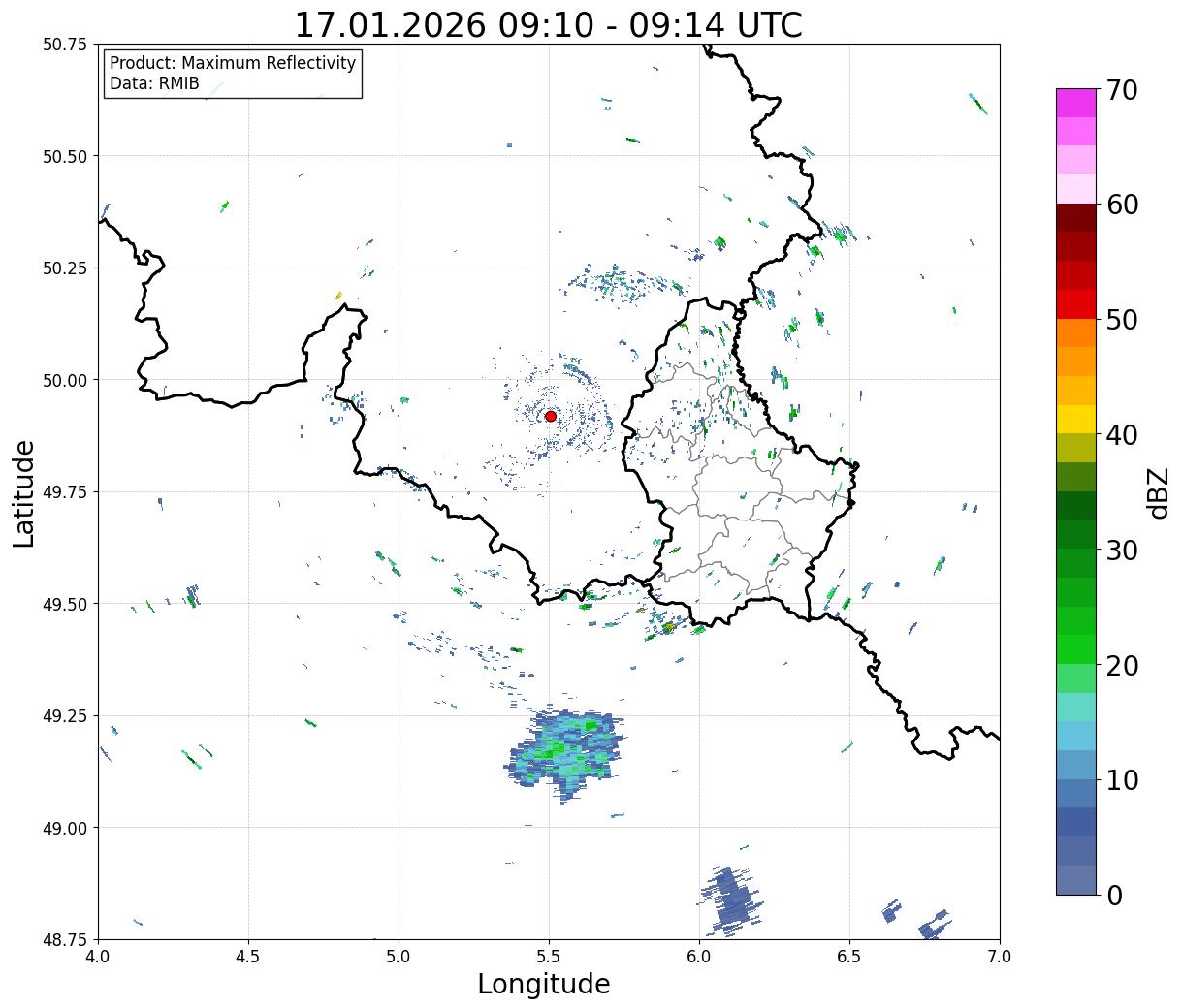Image resolution: width=1182 pixels, height=1008 pixels.
Task: Click the 'Product: Maximum Reflectivity' label
Action: (x=233, y=63)
